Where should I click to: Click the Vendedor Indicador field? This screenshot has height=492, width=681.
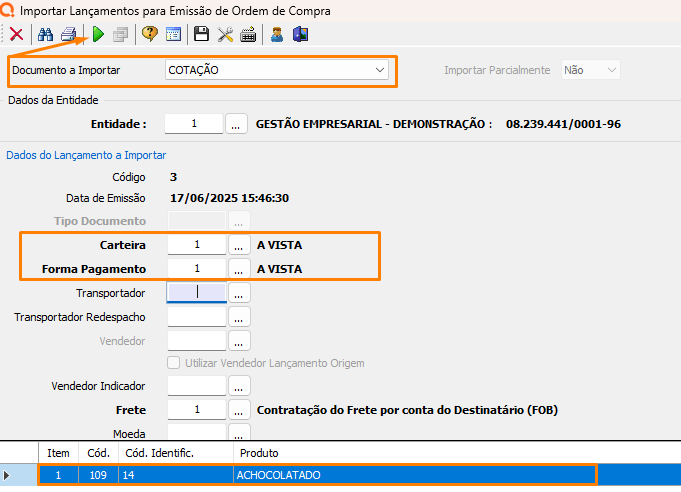click(197, 386)
